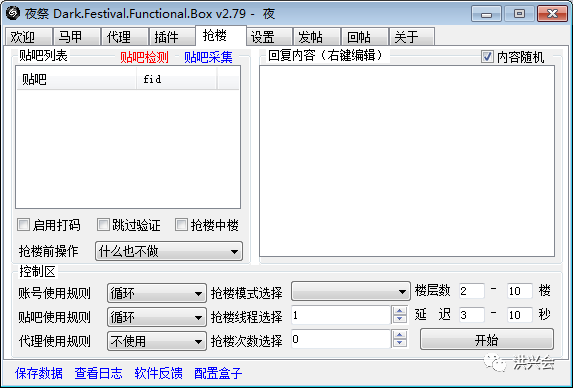The height and width of the screenshot is (388, 573).
Task: Open the 回帖 tab
Action: click(365, 37)
